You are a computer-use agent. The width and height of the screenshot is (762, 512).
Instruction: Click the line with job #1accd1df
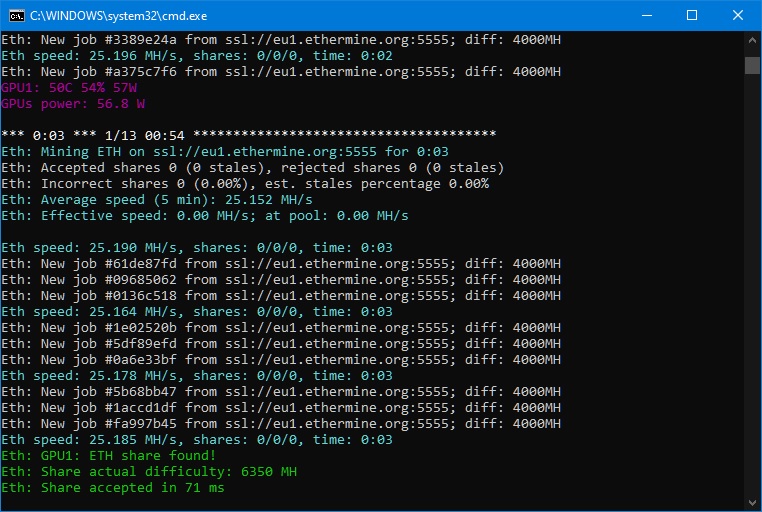coord(281,408)
